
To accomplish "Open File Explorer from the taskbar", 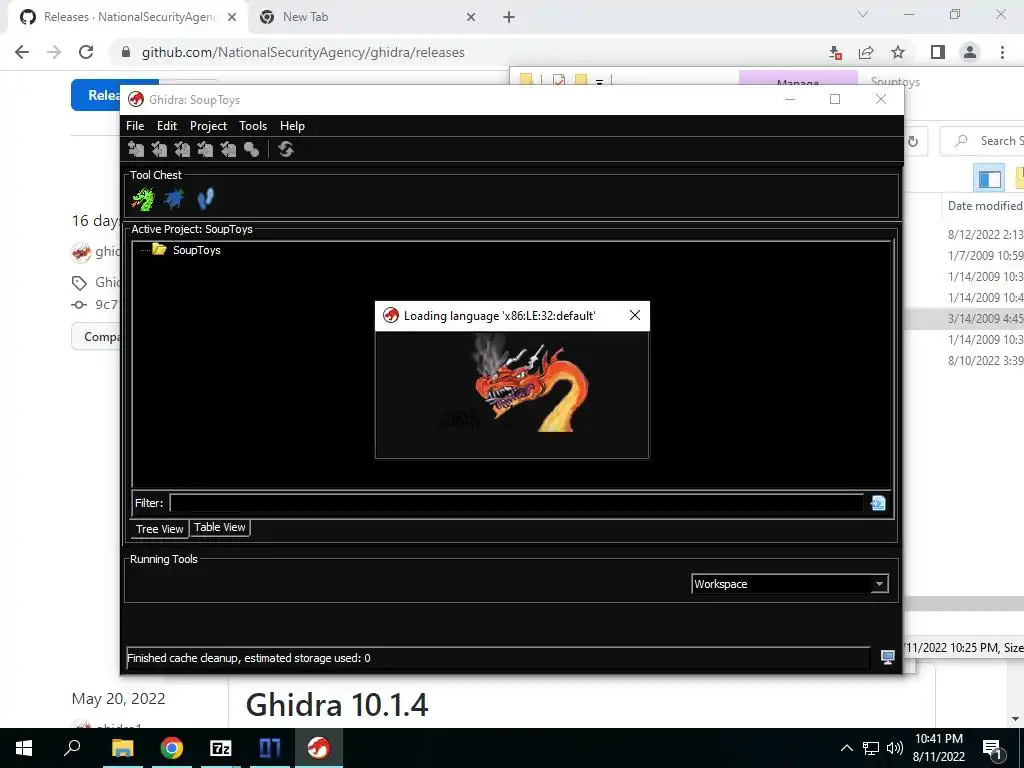I will (122, 748).
